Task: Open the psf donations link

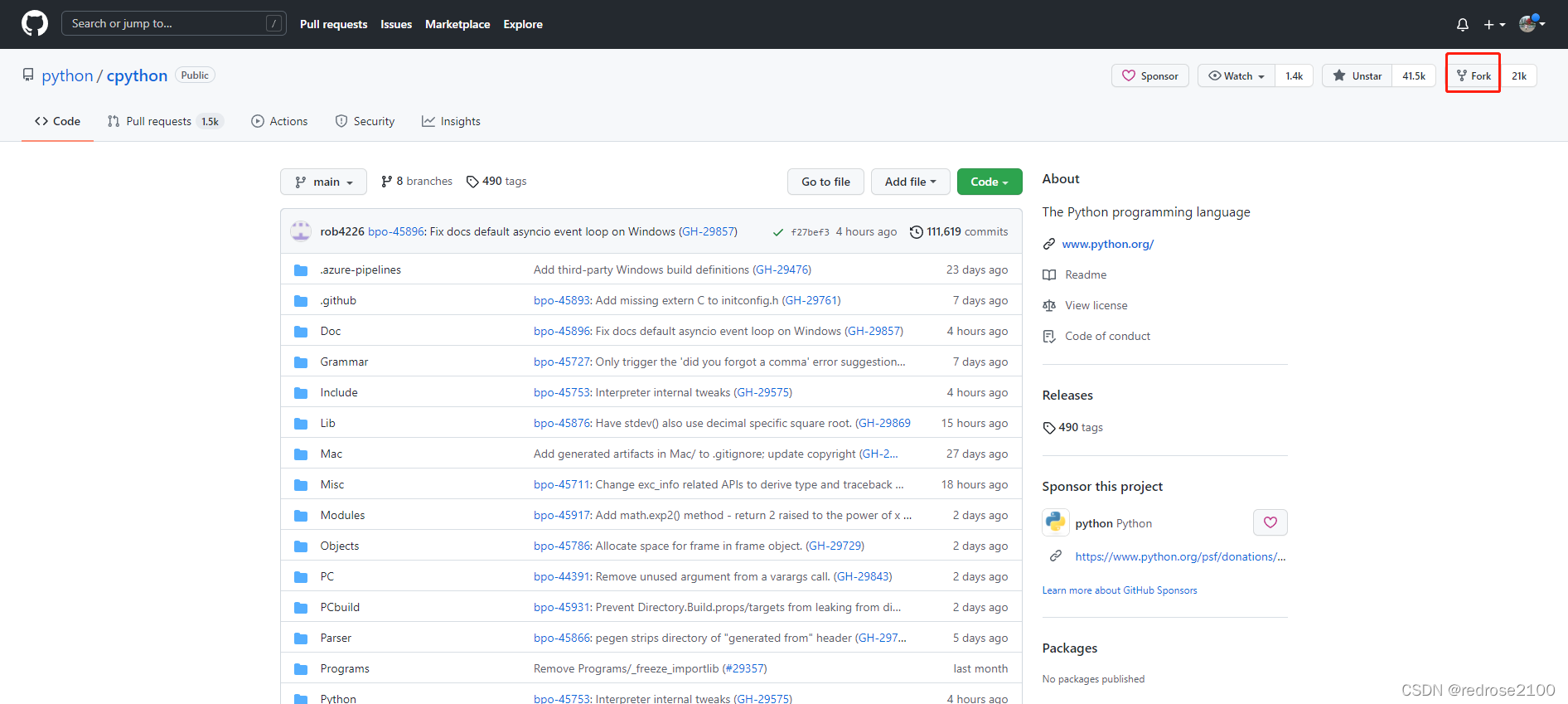Action: [x=1180, y=556]
